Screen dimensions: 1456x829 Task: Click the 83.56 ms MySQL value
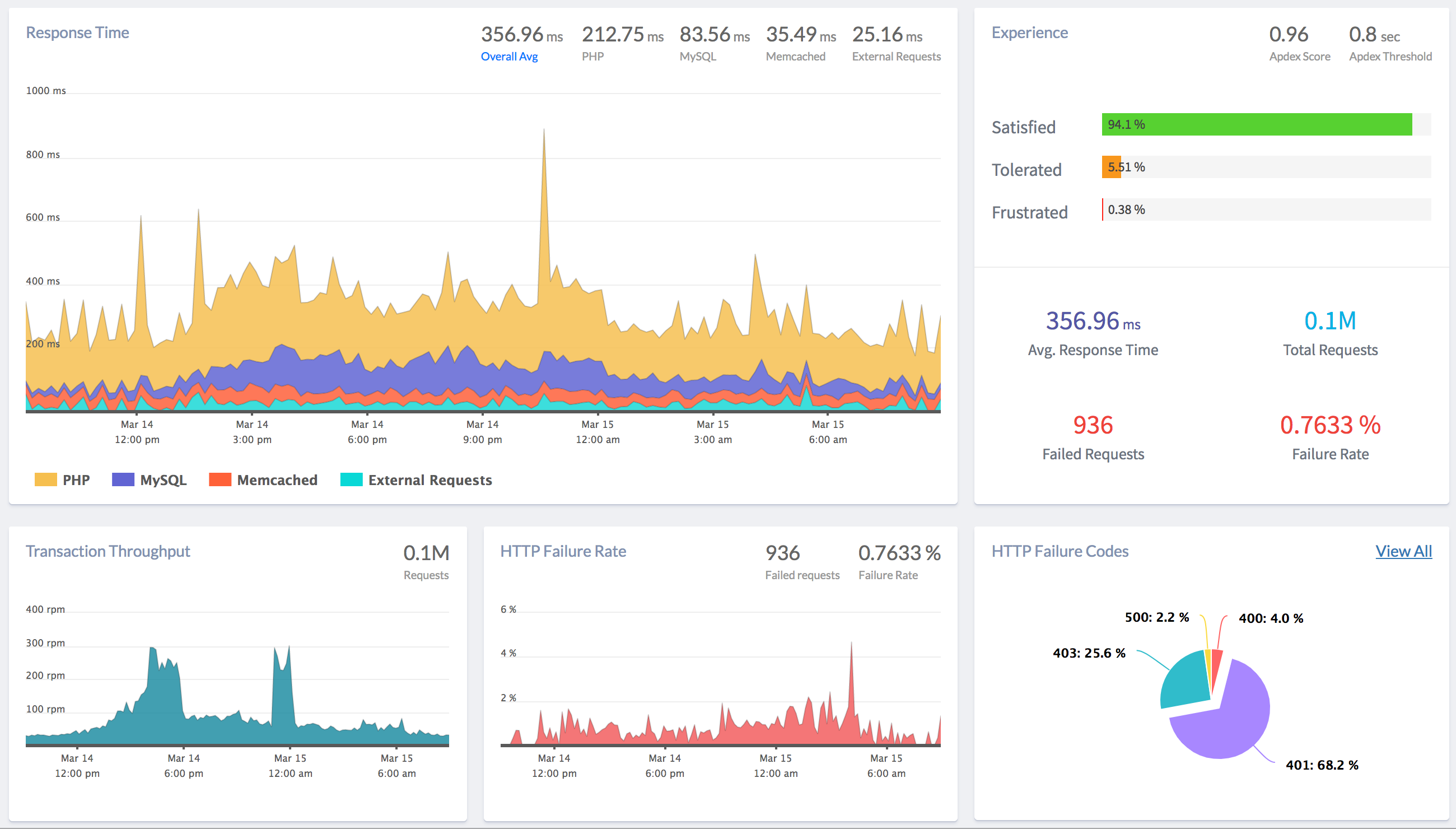[x=715, y=35]
